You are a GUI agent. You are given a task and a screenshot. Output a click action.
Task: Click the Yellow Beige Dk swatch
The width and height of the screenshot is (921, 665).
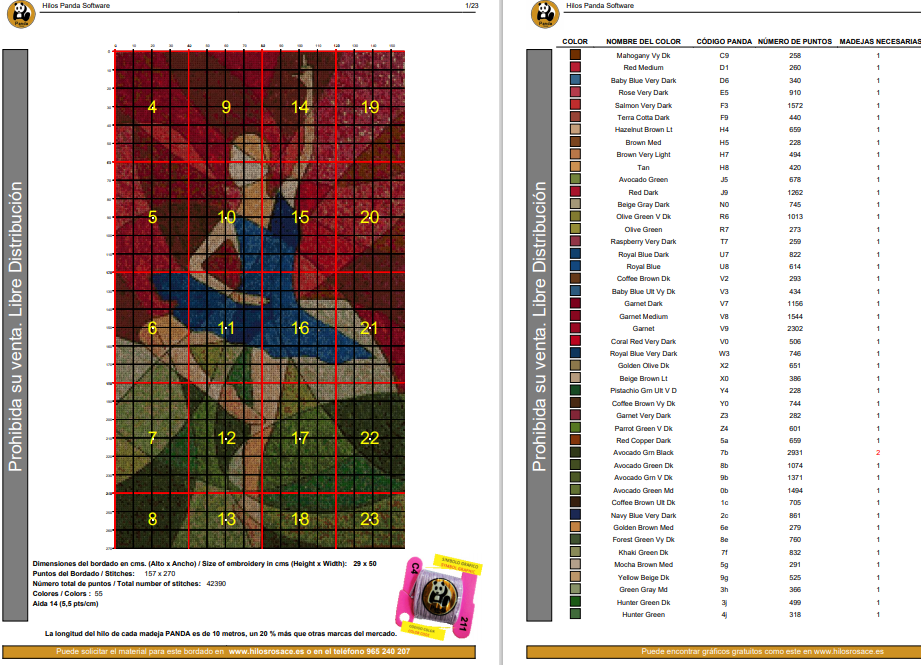pos(575,577)
